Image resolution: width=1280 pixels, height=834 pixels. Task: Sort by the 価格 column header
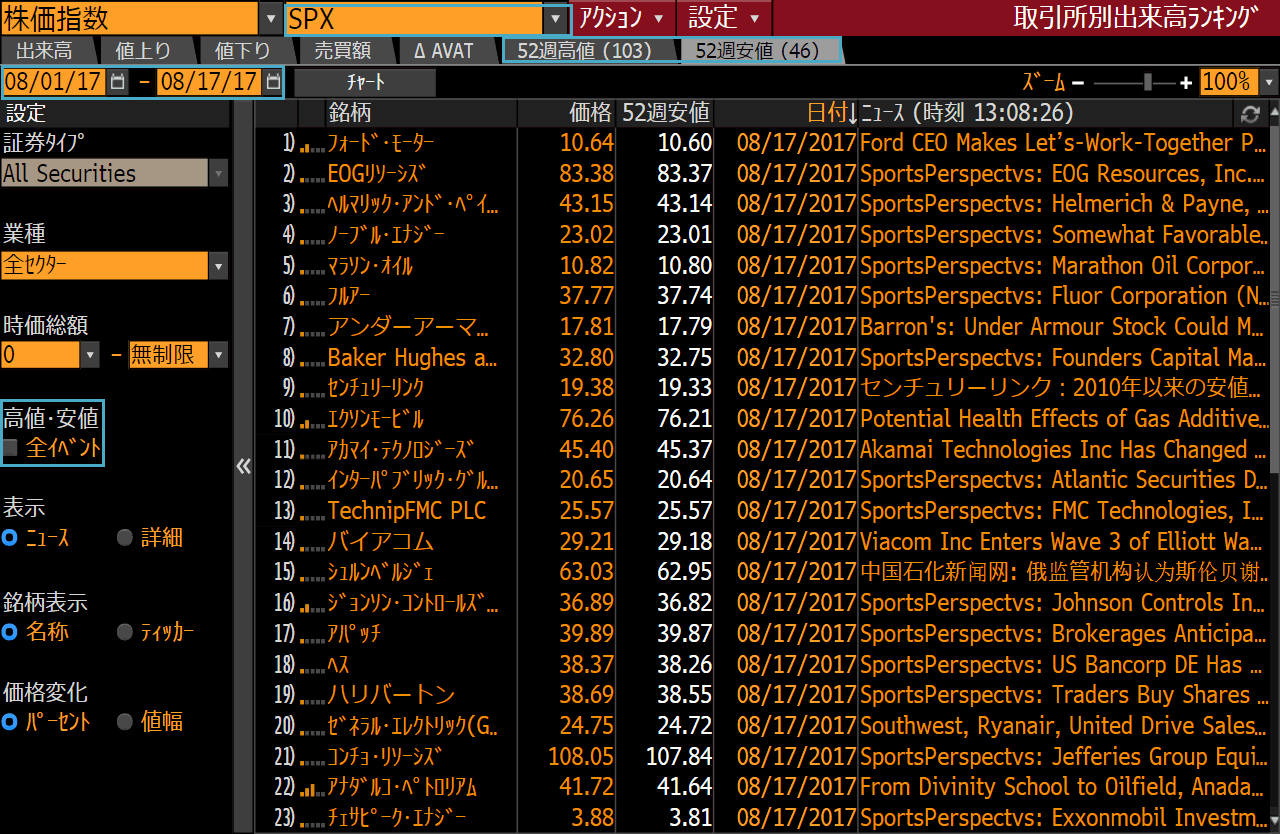567,114
